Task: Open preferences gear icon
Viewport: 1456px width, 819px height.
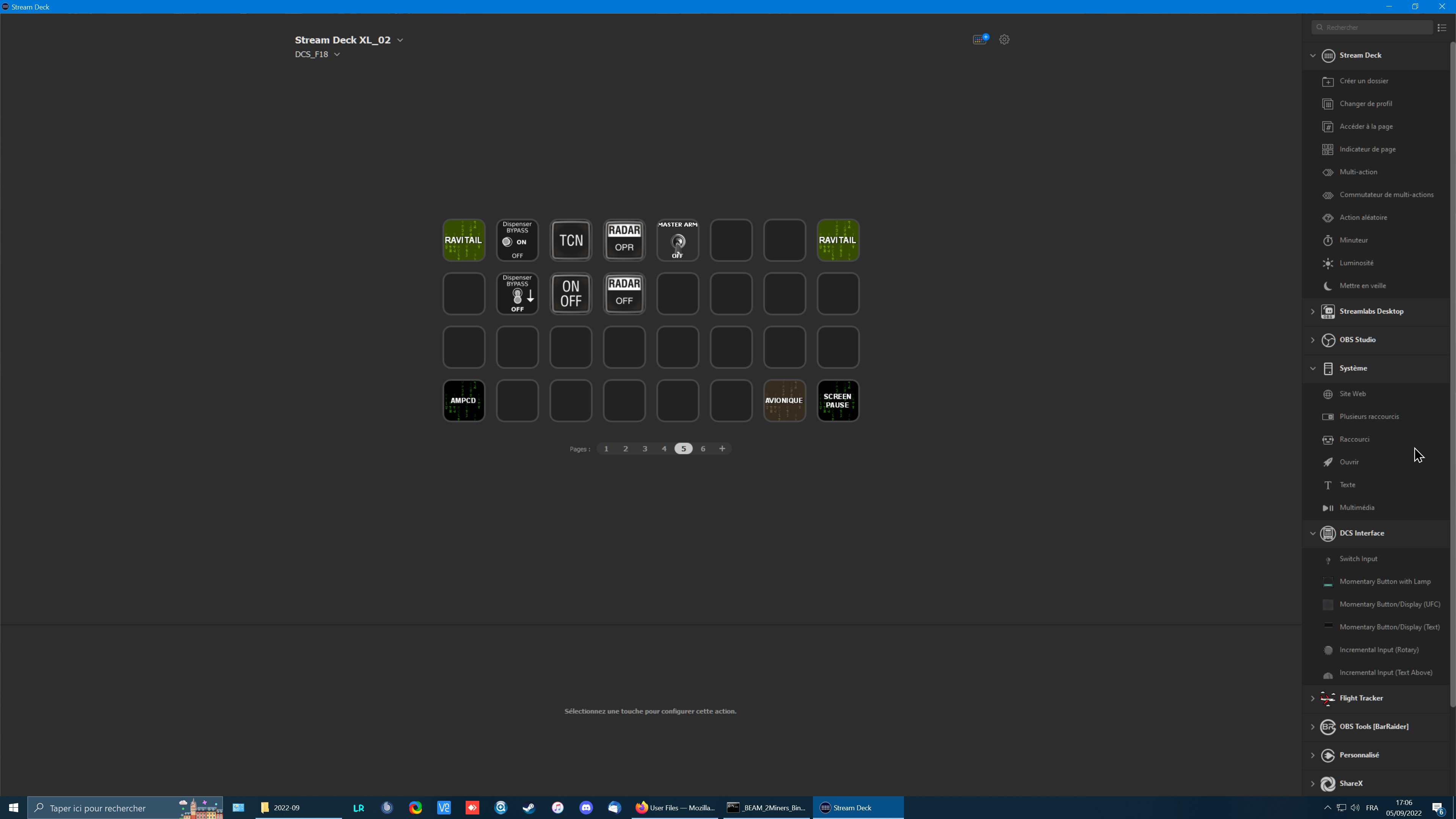Action: coord(1004,39)
